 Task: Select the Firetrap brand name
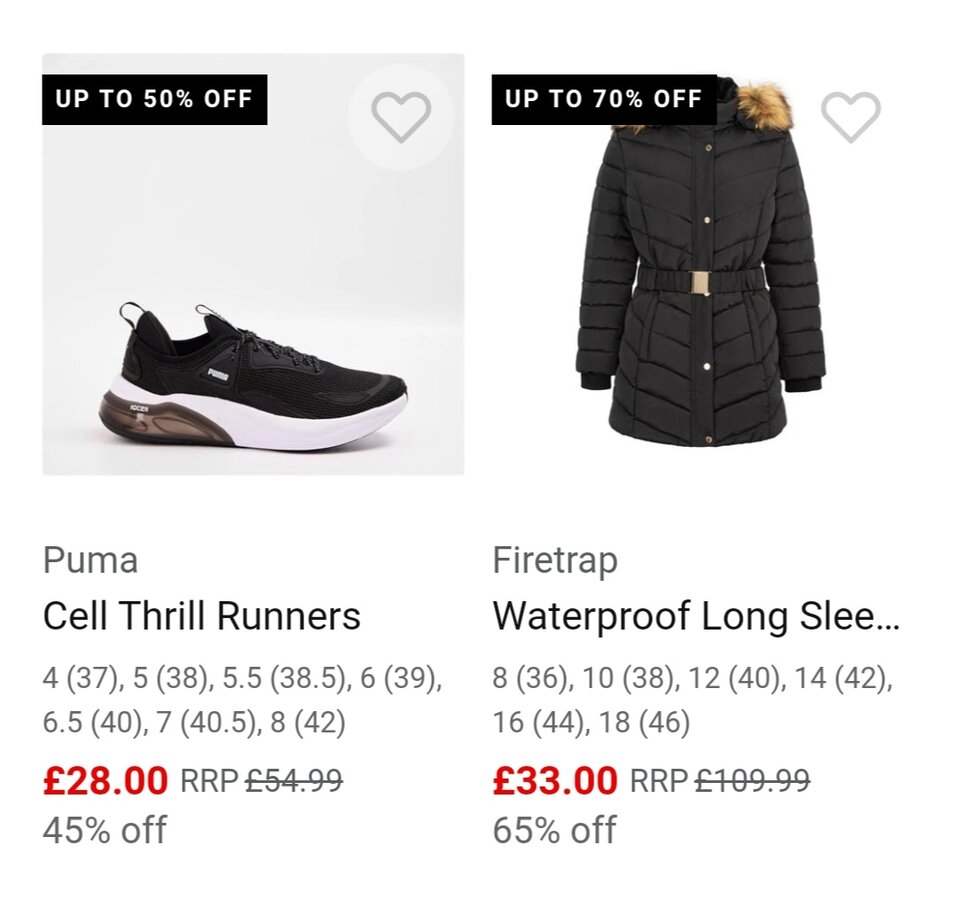(x=555, y=561)
